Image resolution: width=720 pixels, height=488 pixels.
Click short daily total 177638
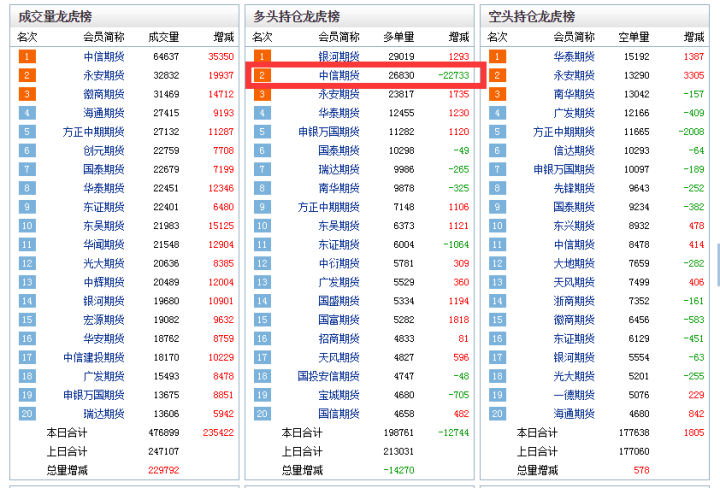click(634, 432)
